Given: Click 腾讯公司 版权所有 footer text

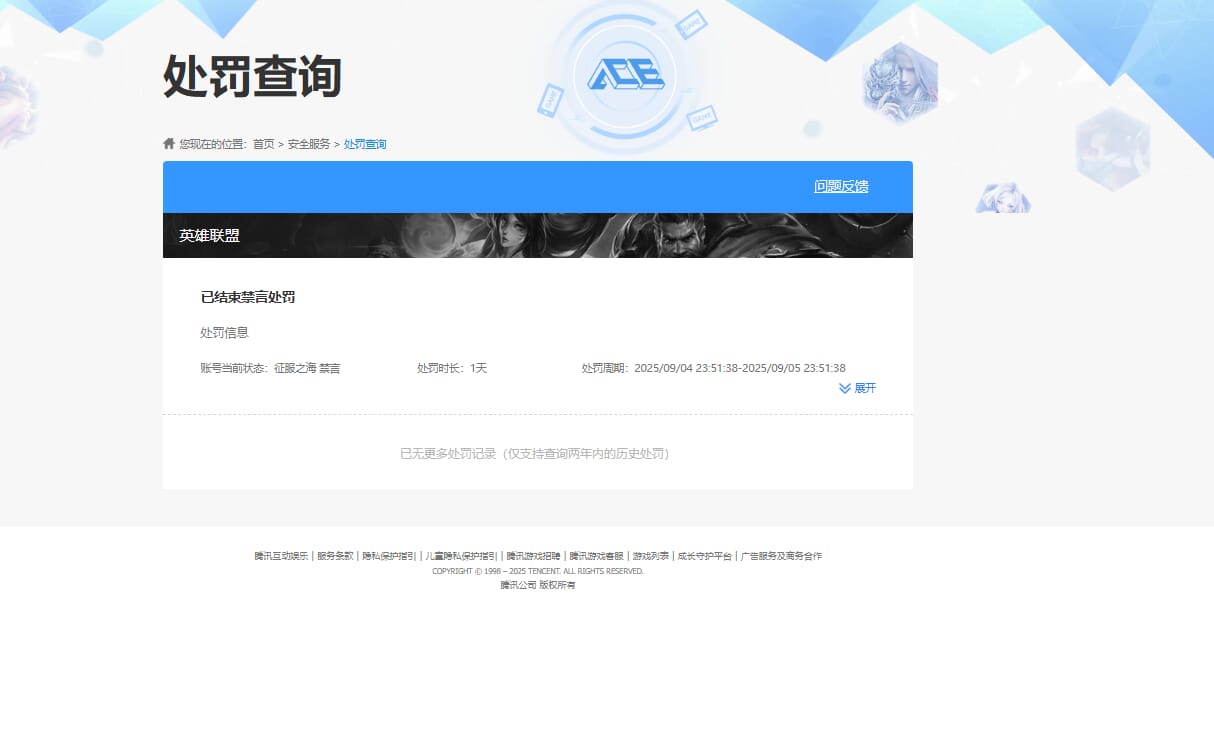Looking at the screenshot, I should coord(538,585).
